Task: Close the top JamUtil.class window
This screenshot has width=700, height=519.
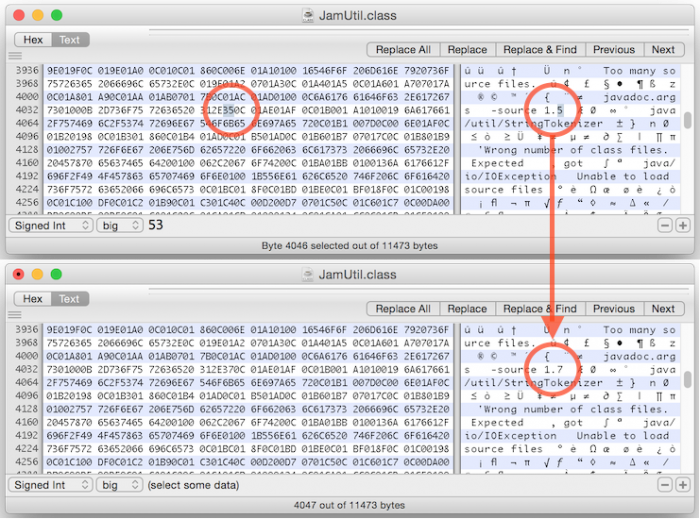Action: pyautogui.click(x=19, y=16)
